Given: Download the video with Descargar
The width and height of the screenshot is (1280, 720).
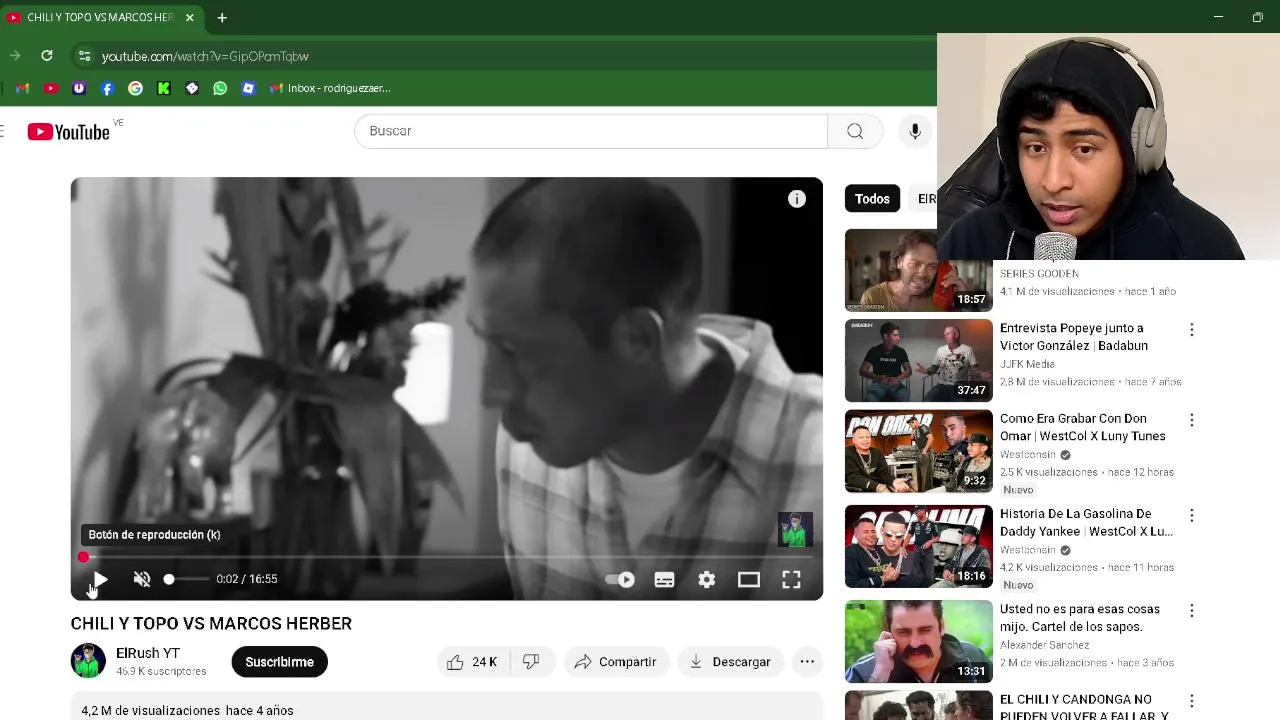Looking at the screenshot, I should click(x=730, y=662).
